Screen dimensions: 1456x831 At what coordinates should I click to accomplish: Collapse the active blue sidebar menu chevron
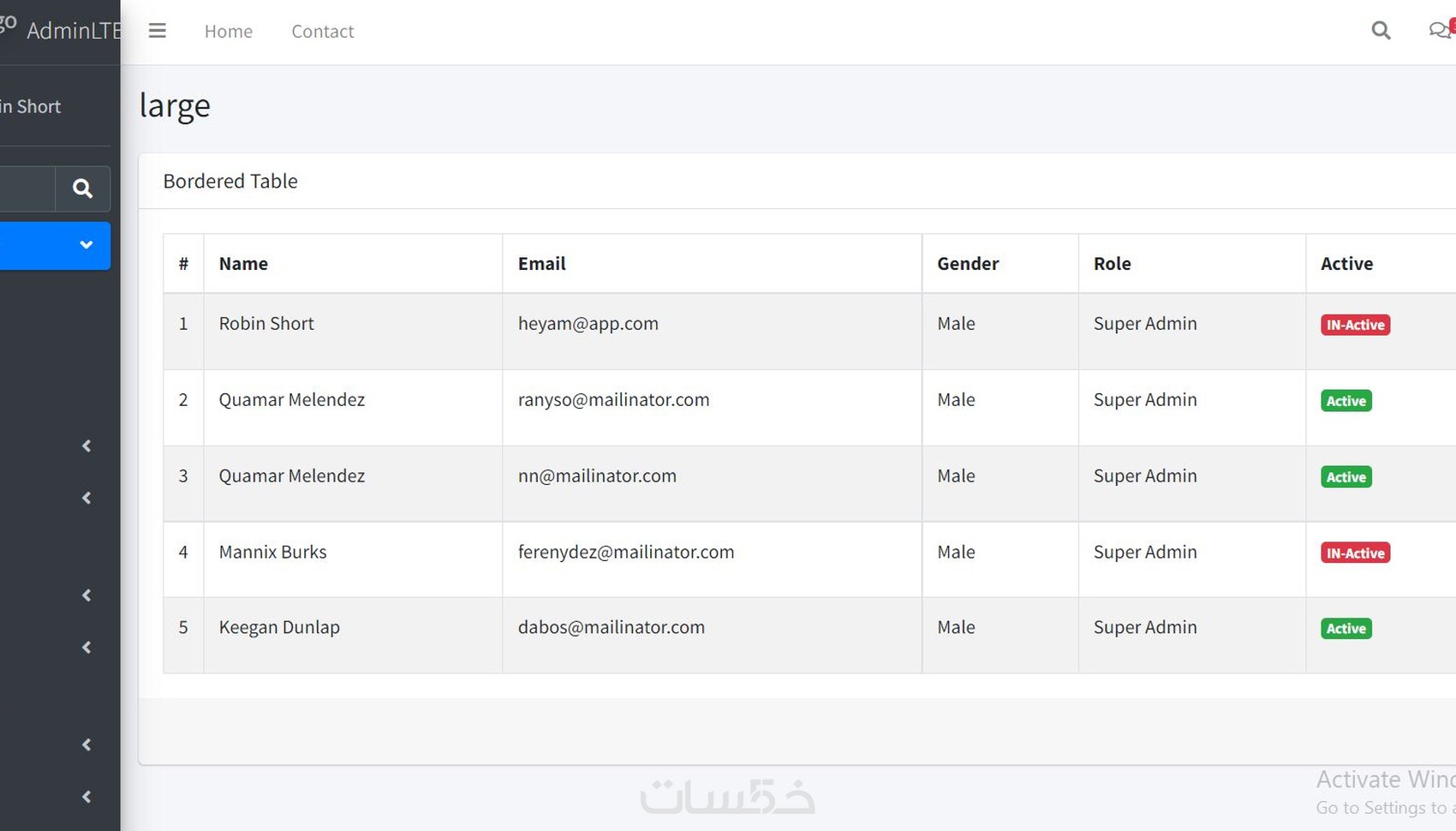(86, 245)
